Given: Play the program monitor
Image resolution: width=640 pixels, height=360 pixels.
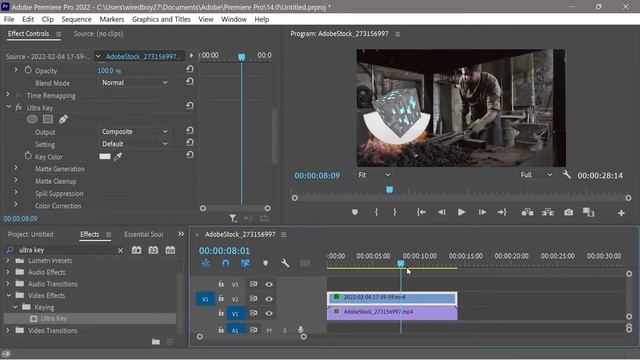Looking at the screenshot, I should pos(461,212).
